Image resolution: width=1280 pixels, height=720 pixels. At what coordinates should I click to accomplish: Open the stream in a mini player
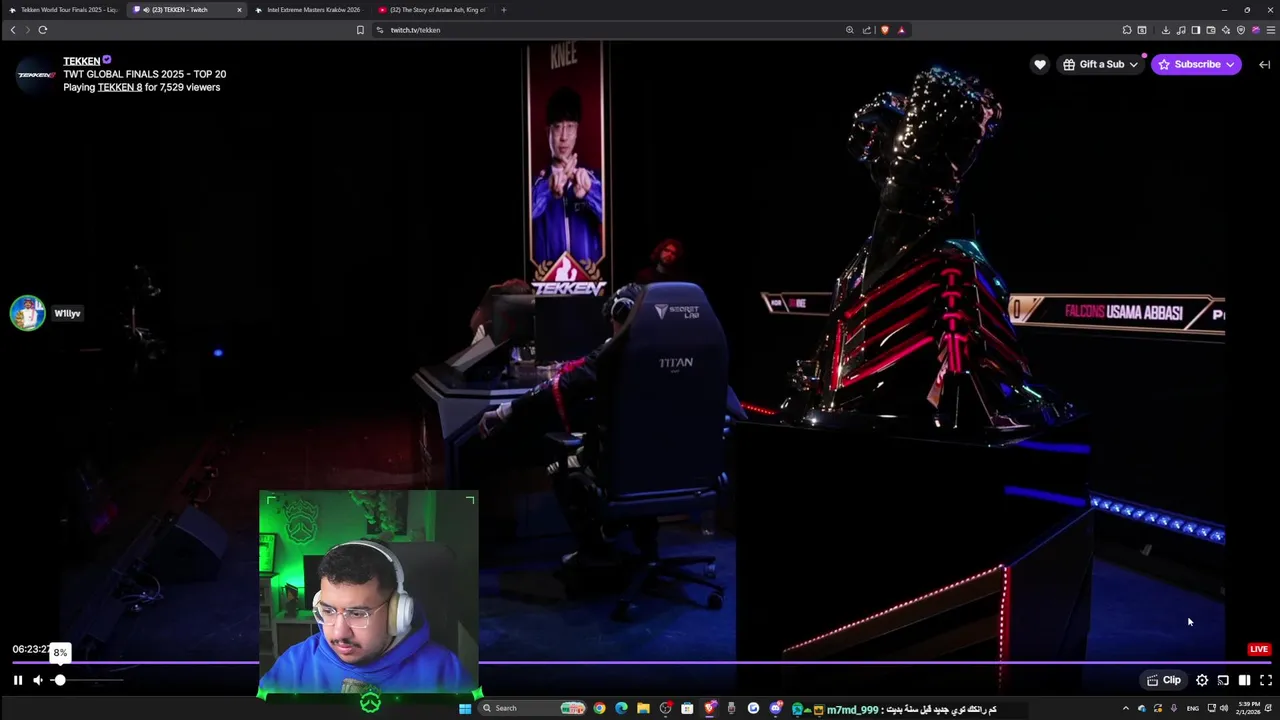[1223, 680]
